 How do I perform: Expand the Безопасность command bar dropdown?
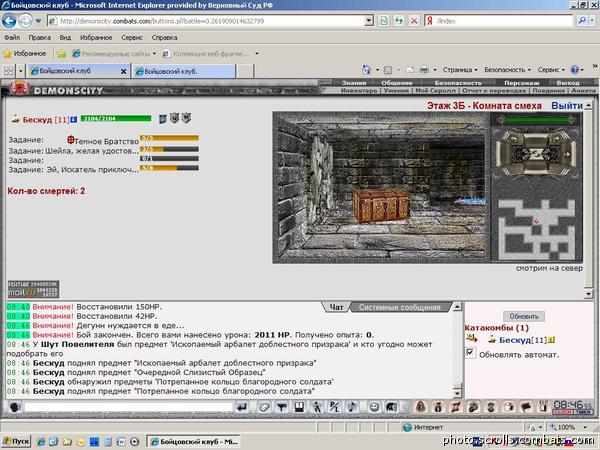(507, 70)
